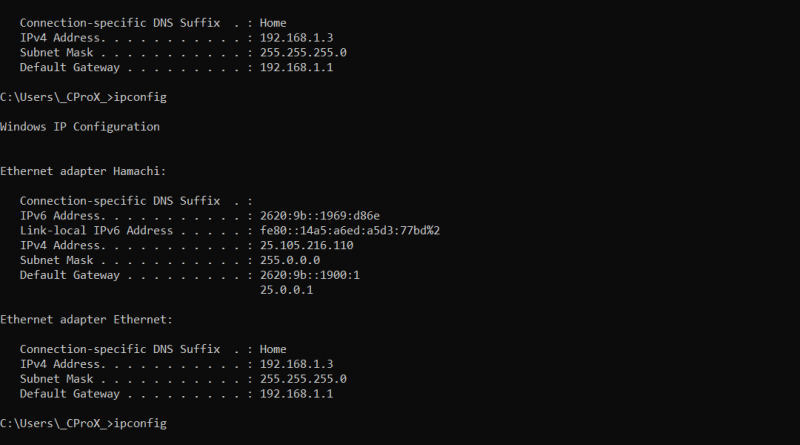Viewport: 800px width, 445px height.
Task: Click the "IPv6 Address" label under Hamachi
Action: pos(61,215)
